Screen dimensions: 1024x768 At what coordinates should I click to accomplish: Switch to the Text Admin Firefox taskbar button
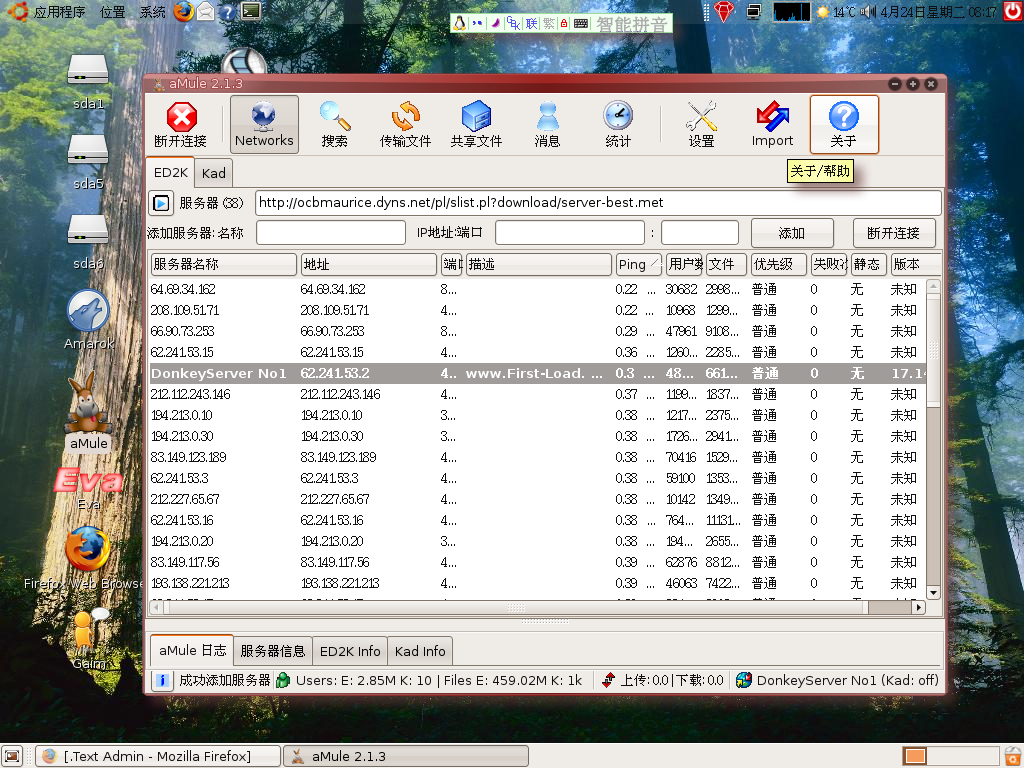pos(157,756)
